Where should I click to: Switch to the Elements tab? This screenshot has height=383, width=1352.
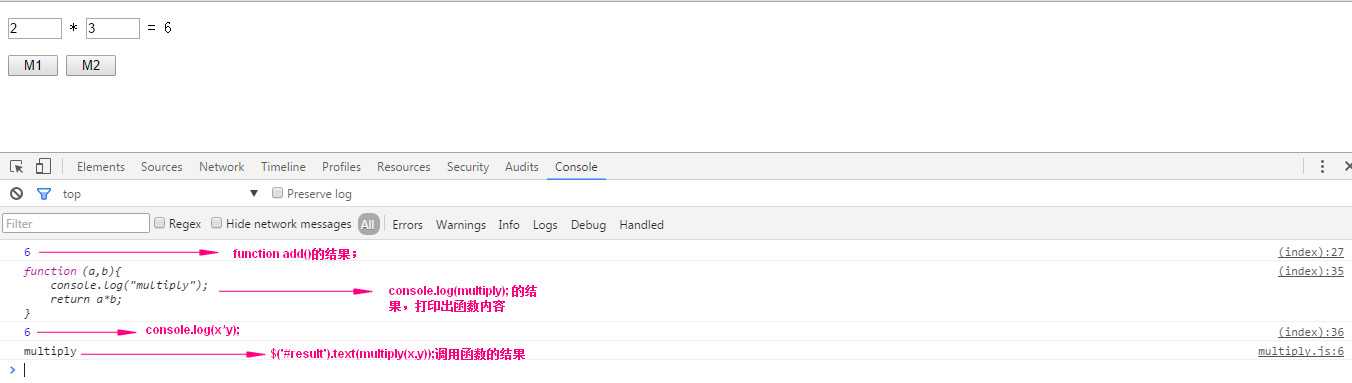(x=101, y=167)
